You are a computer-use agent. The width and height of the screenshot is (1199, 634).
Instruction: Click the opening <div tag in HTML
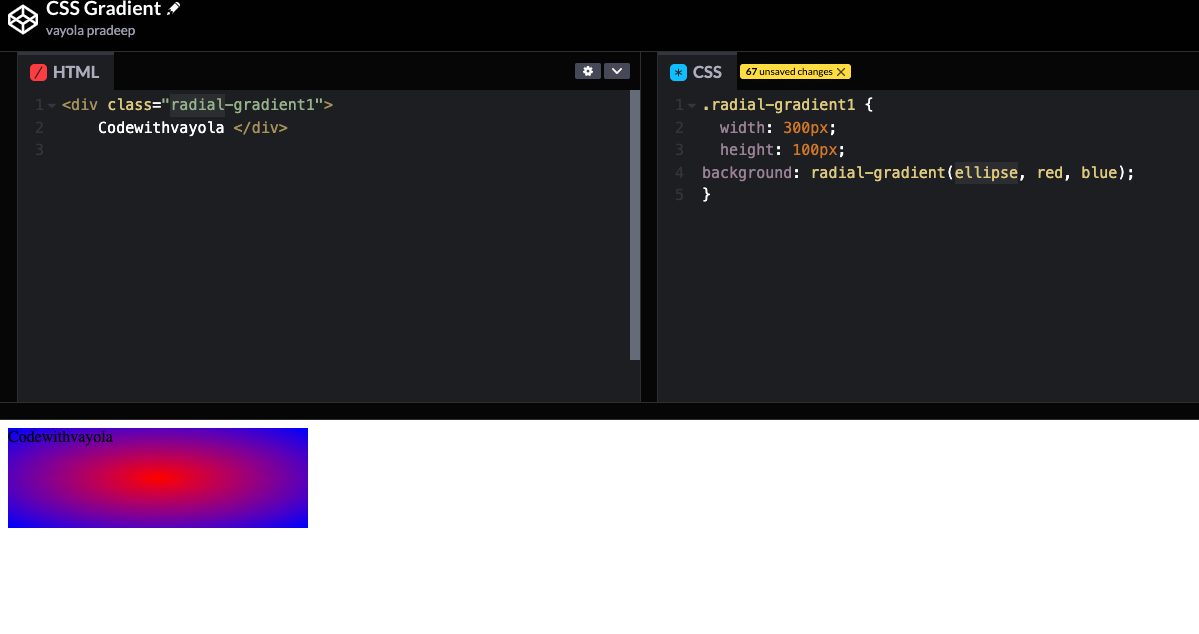(80, 105)
